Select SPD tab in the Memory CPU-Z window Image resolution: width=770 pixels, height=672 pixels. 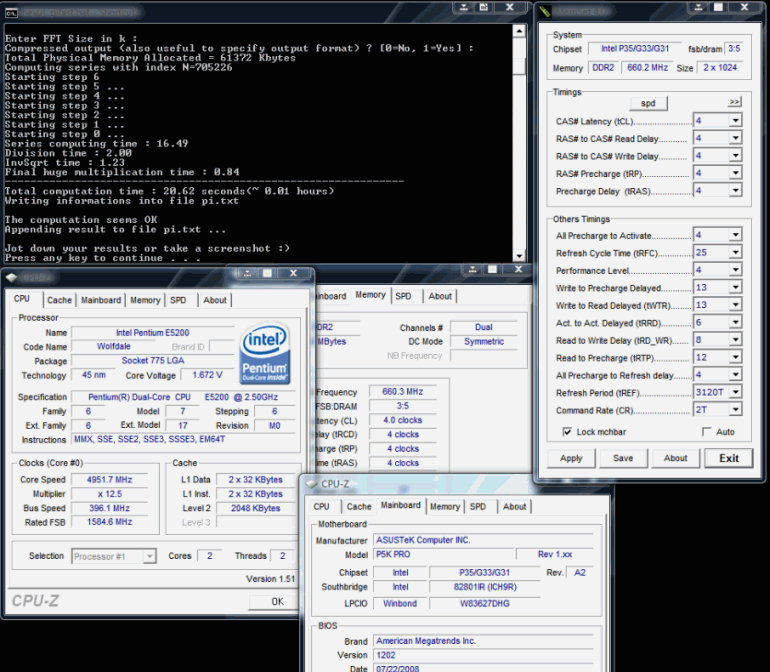coord(403,296)
